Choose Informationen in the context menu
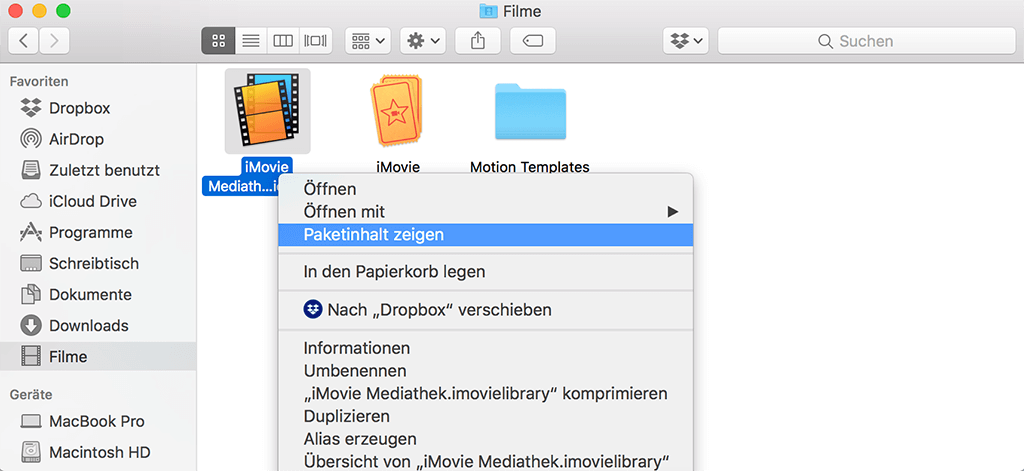1024x471 pixels. [x=485, y=348]
